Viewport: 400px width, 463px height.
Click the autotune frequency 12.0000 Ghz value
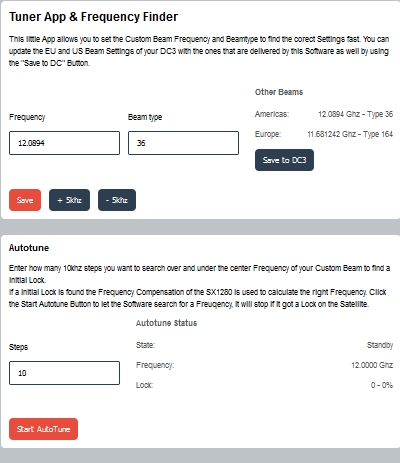(372, 365)
